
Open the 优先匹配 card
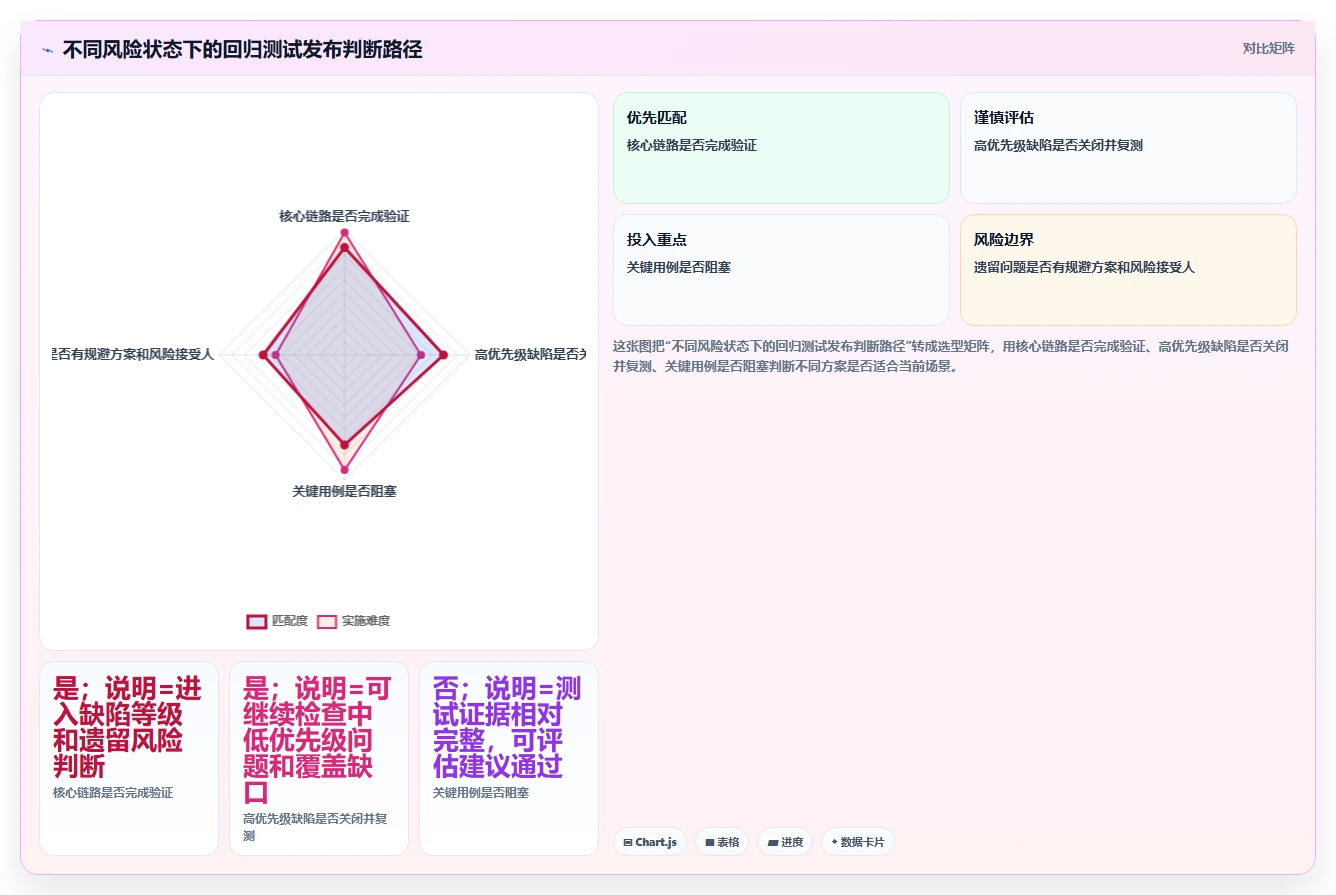(781, 148)
